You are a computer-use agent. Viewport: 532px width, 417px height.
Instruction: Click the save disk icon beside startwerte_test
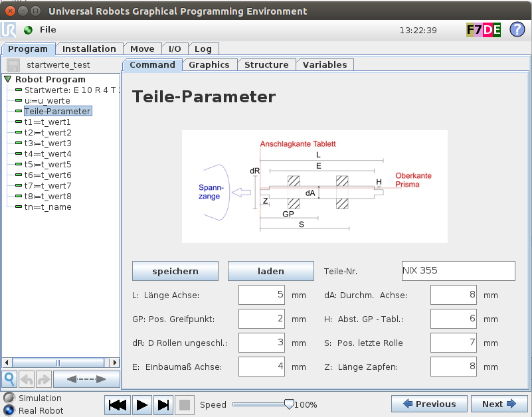pyautogui.click(x=14, y=64)
